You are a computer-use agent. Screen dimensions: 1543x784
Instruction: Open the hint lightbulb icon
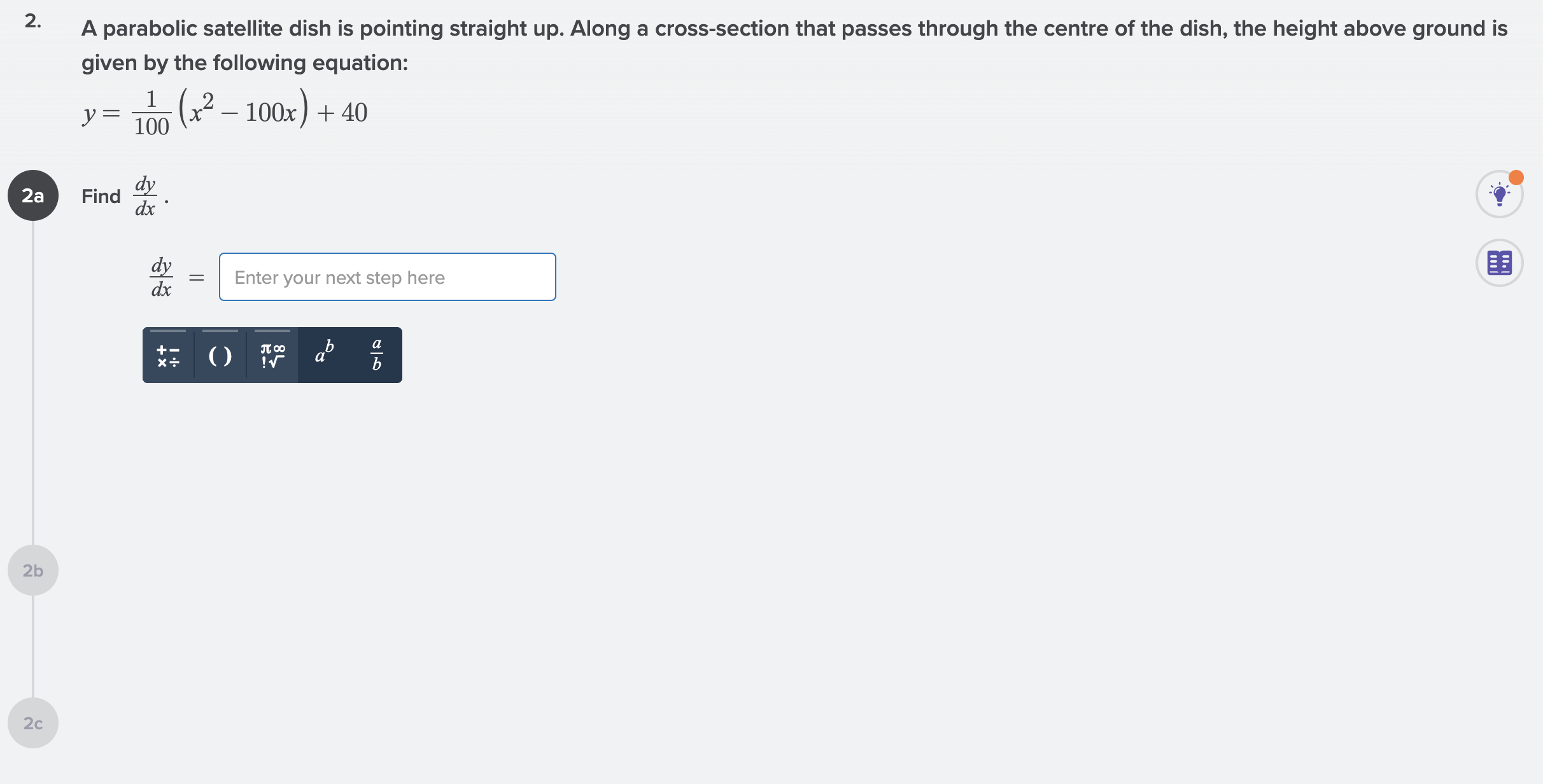tap(1499, 194)
